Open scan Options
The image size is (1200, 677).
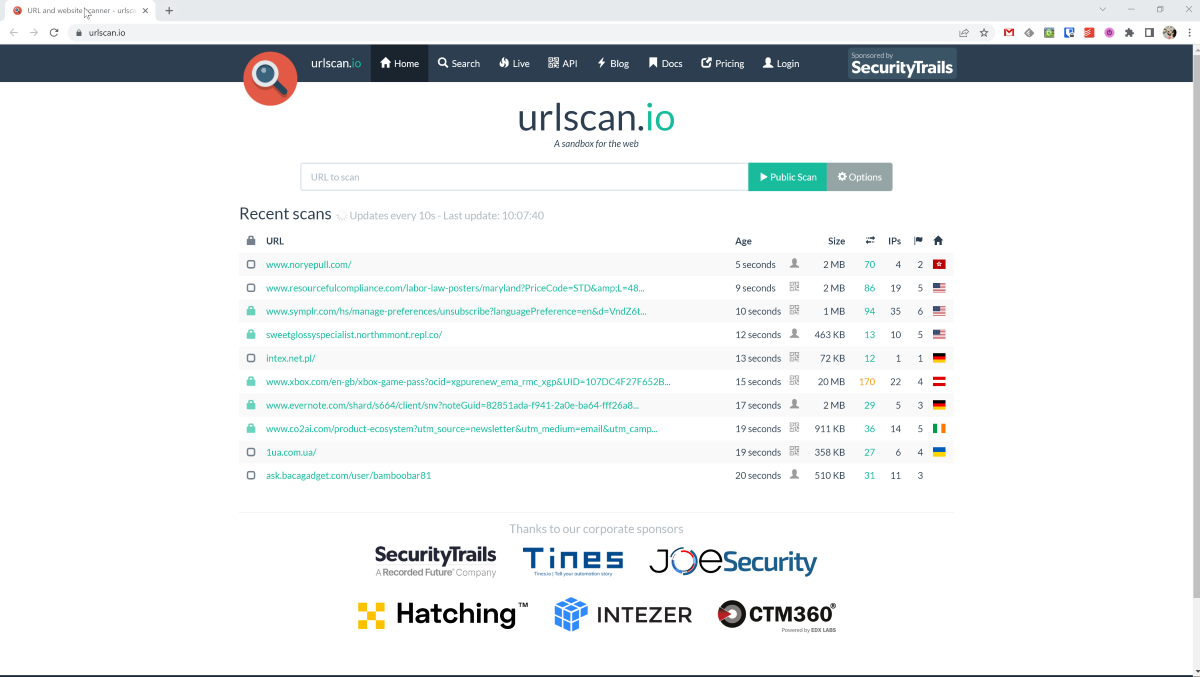(x=860, y=177)
